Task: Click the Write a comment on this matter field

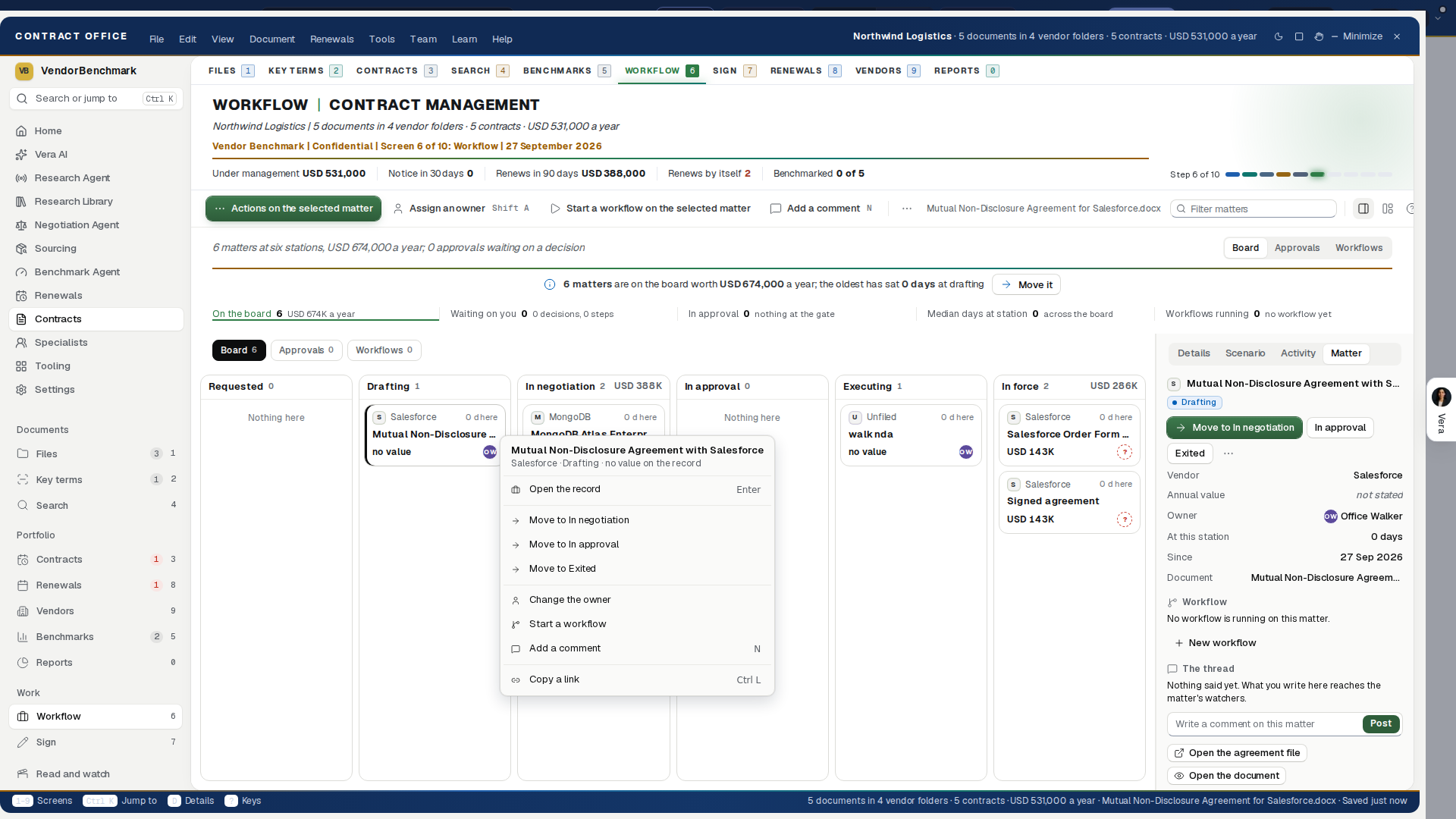Action: pos(1265,724)
